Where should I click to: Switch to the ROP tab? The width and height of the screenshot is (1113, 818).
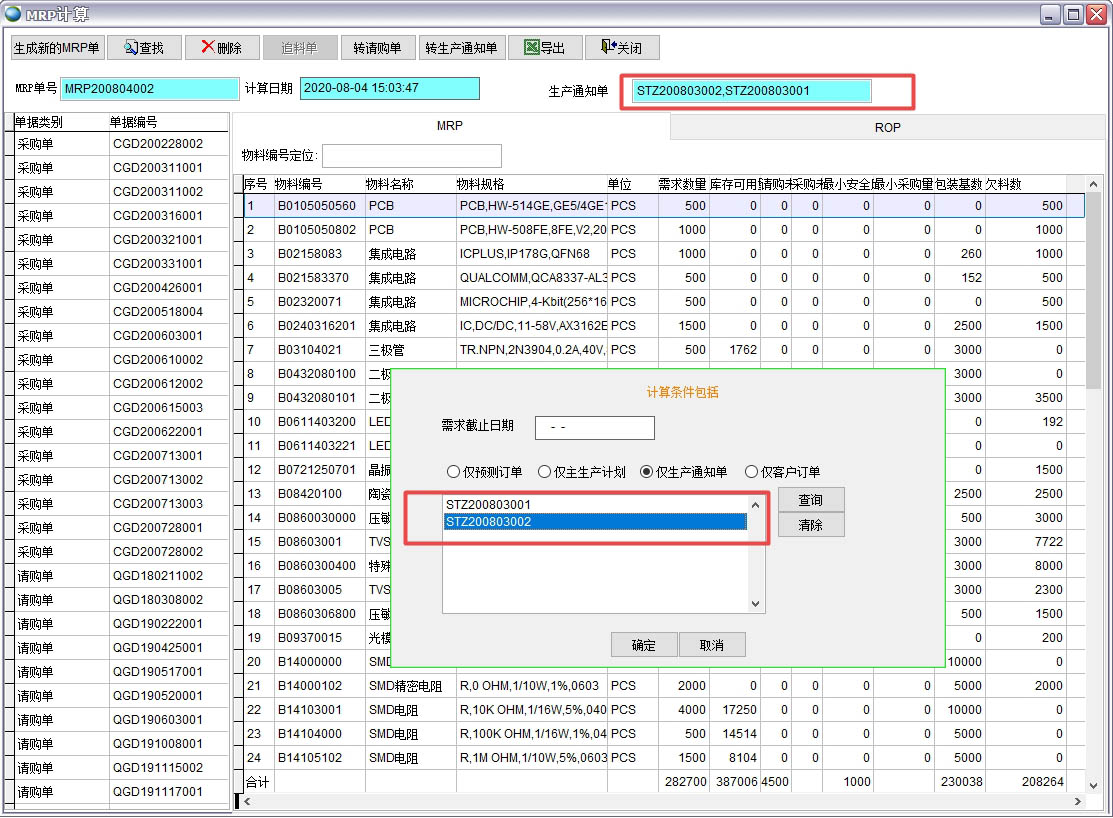(887, 127)
